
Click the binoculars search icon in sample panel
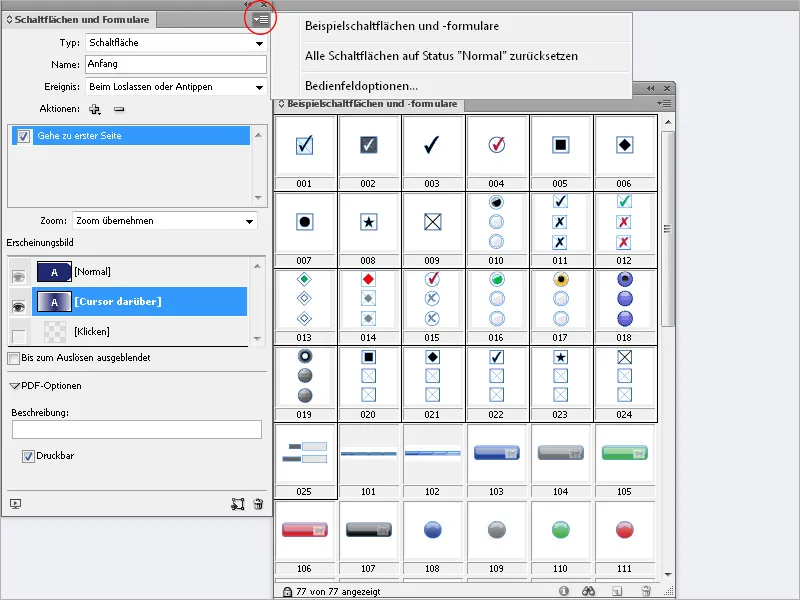coord(588,590)
